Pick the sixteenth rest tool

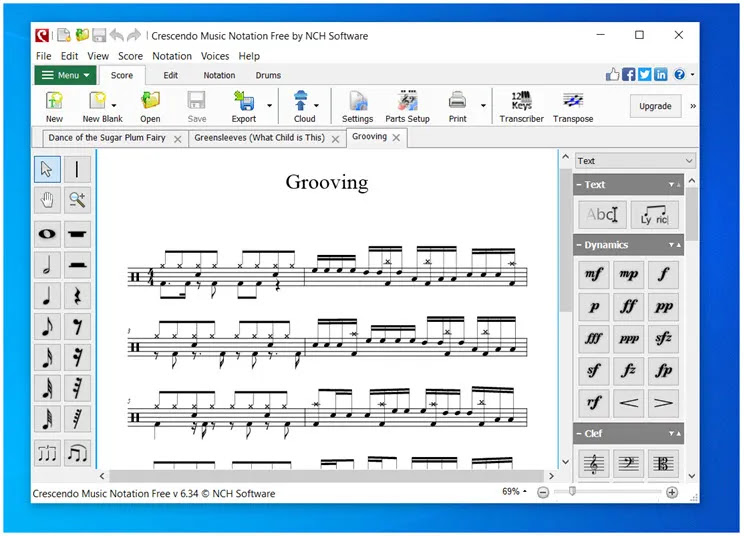pyautogui.click(x=77, y=358)
